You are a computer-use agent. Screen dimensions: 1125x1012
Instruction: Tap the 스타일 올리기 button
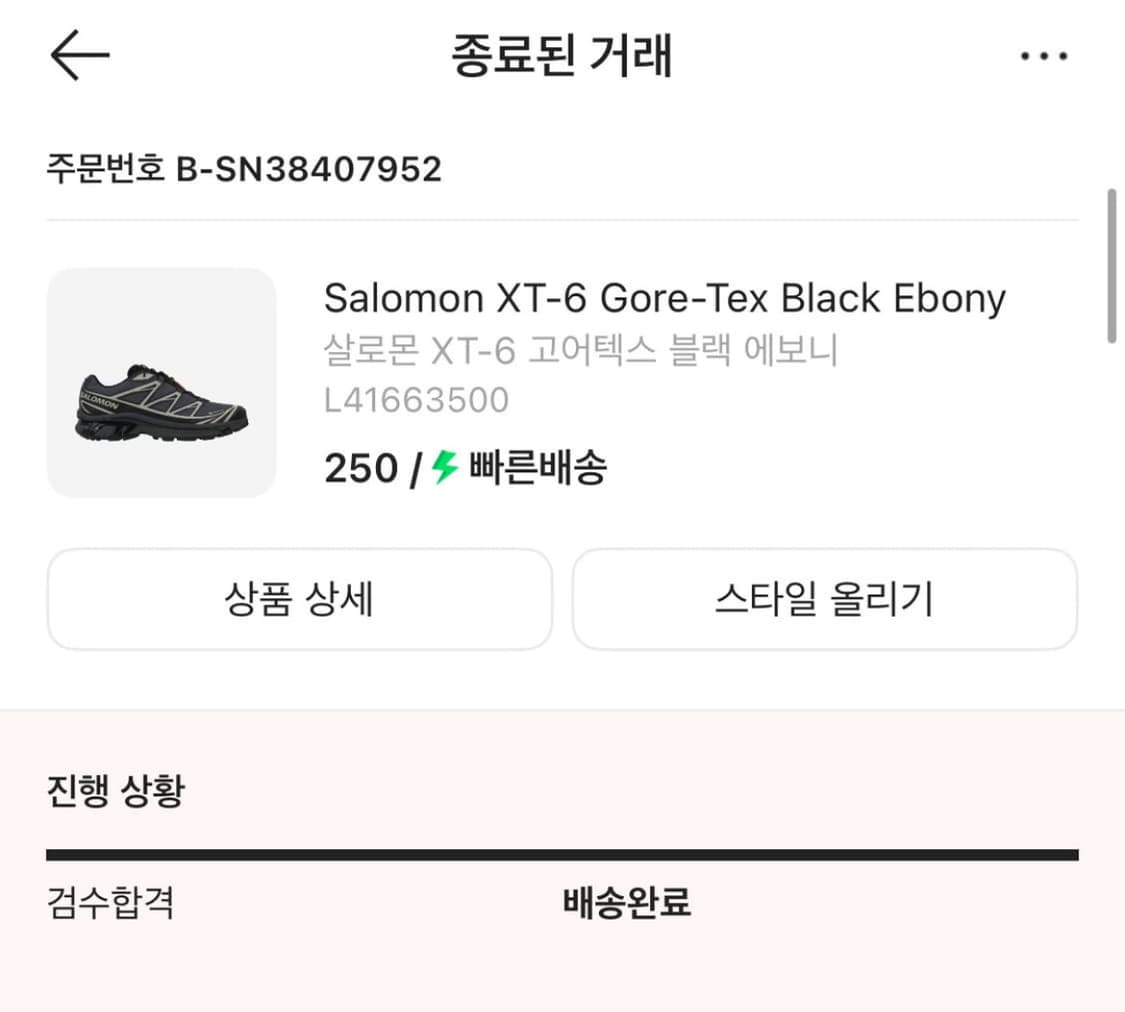[x=826, y=599]
